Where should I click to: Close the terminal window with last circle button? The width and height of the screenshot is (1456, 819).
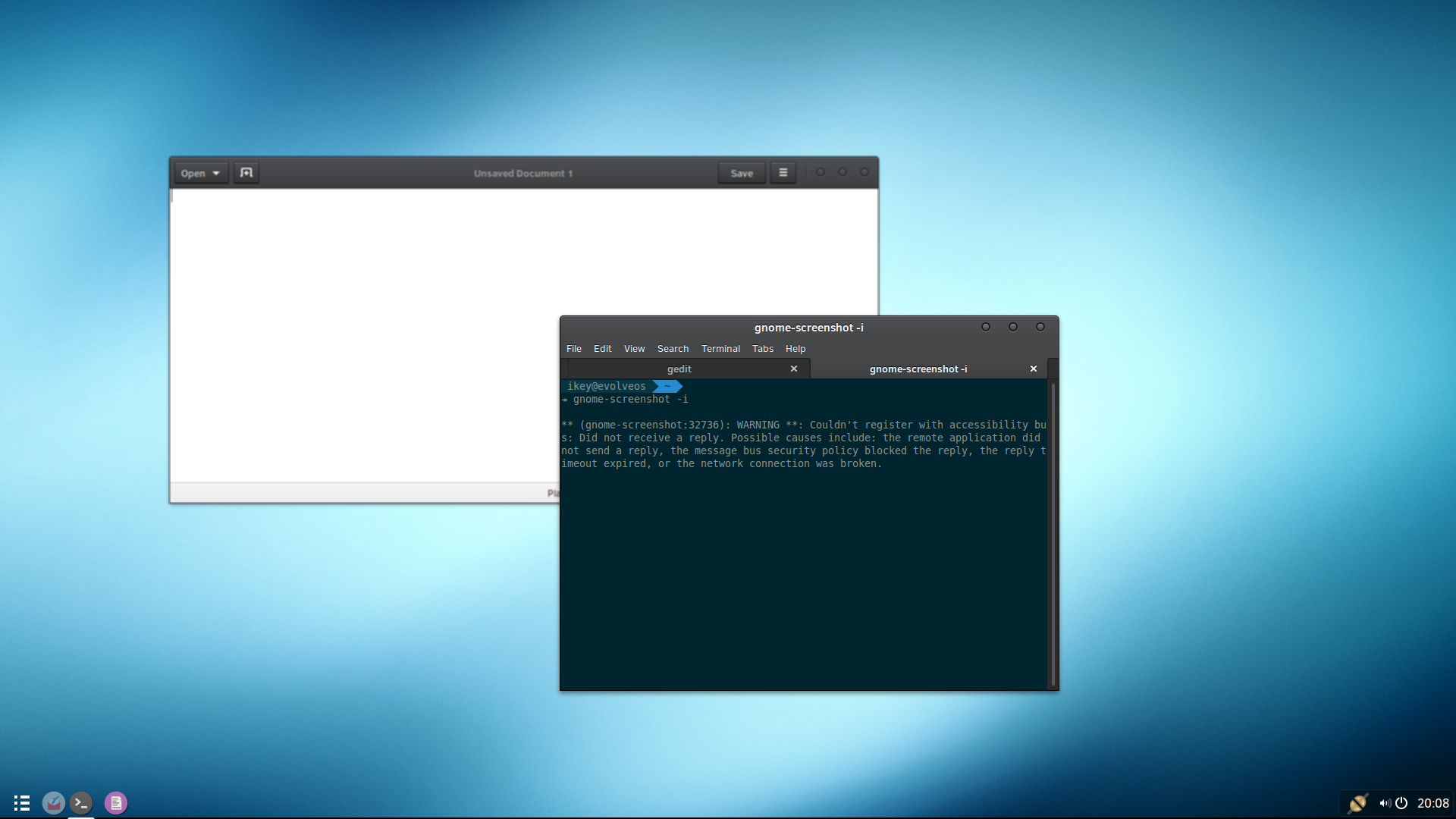click(1040, 327)
